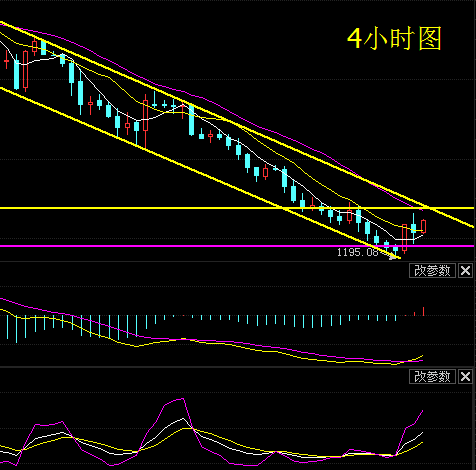This screenshot has height=470, width=476.
Task: Select the first red candle at far left
Action: pos(6,60)
